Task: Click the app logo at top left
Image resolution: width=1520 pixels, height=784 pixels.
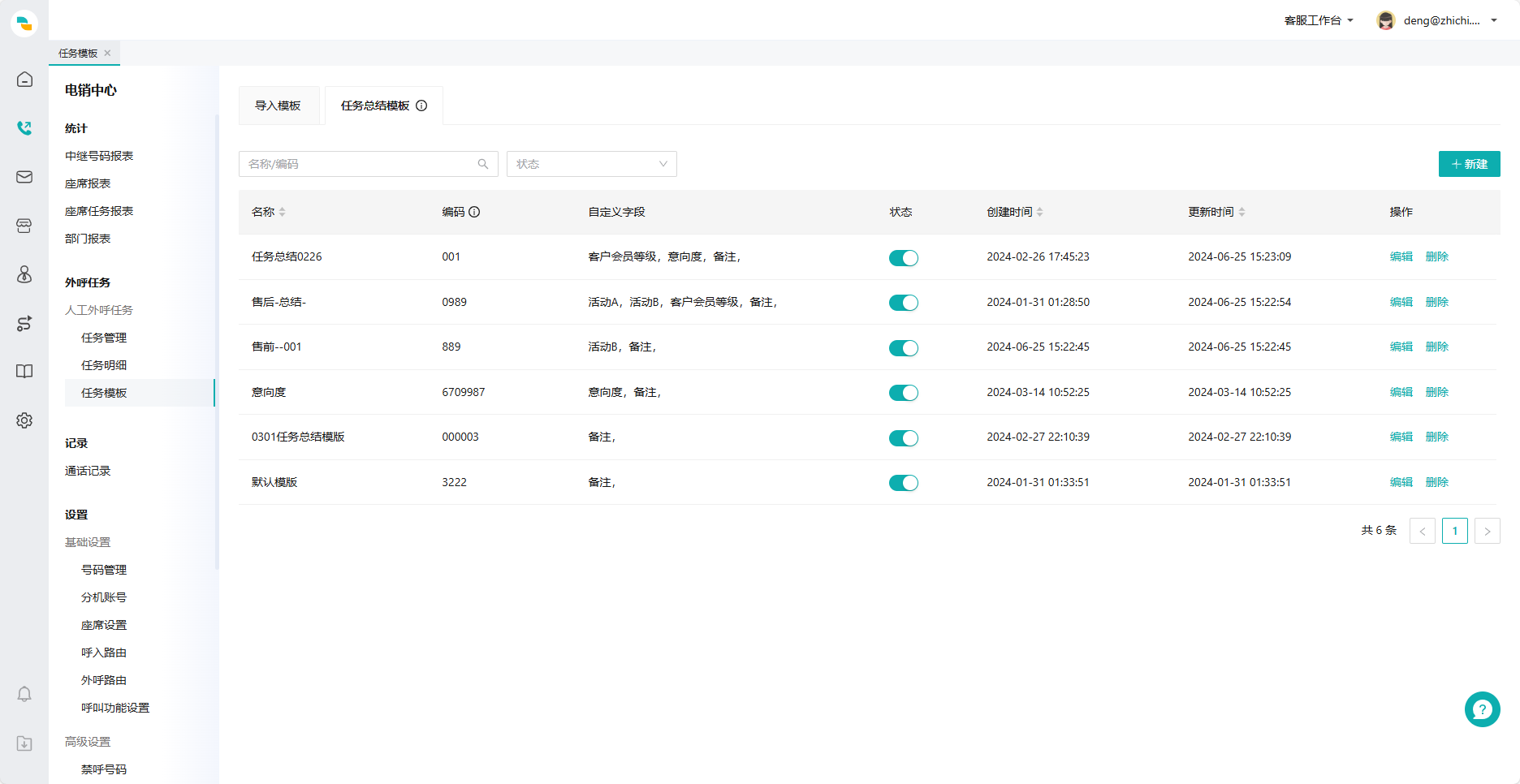Action: (24, 23)
